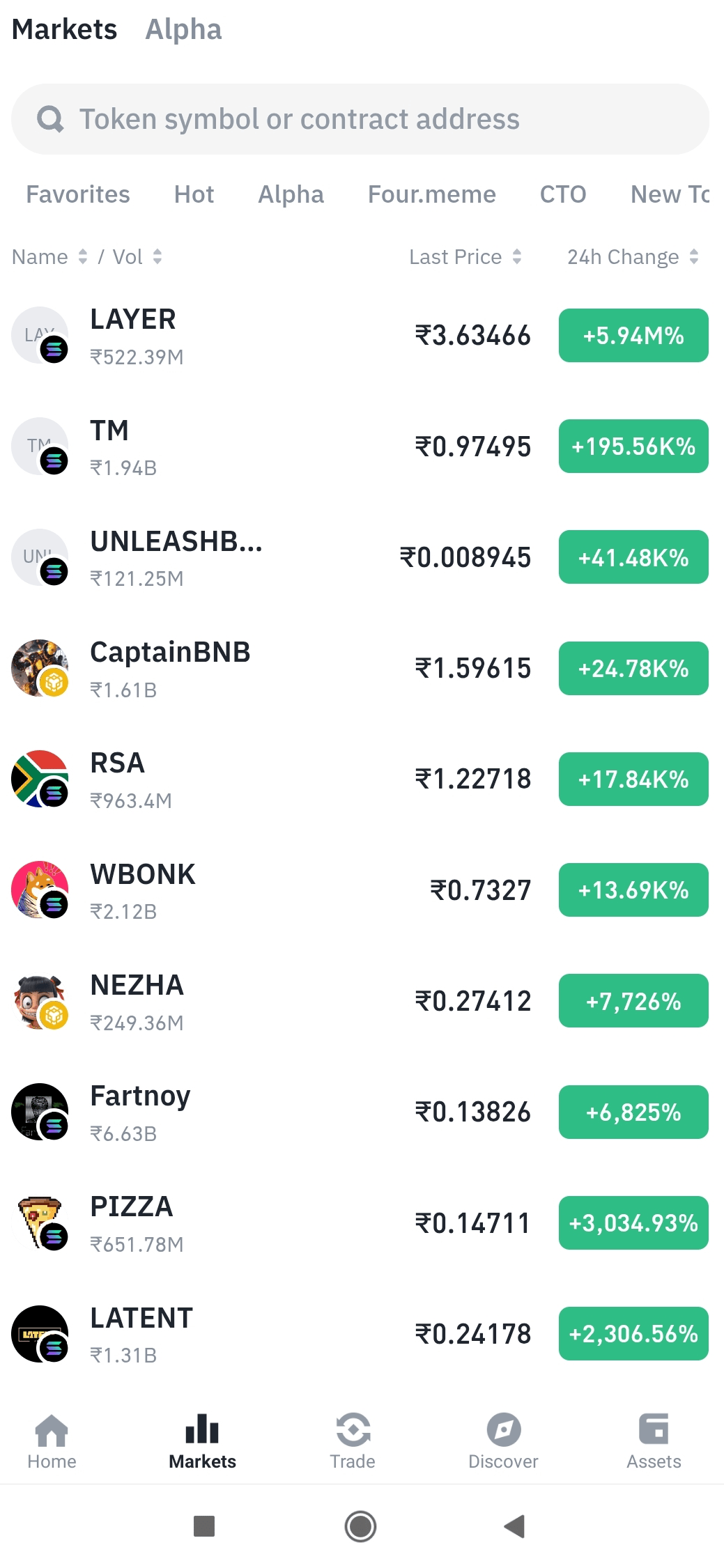This screenshot has height=1568, width=724.
Task: Sort list by Name arrows
Action: click(x=82, y=257)
